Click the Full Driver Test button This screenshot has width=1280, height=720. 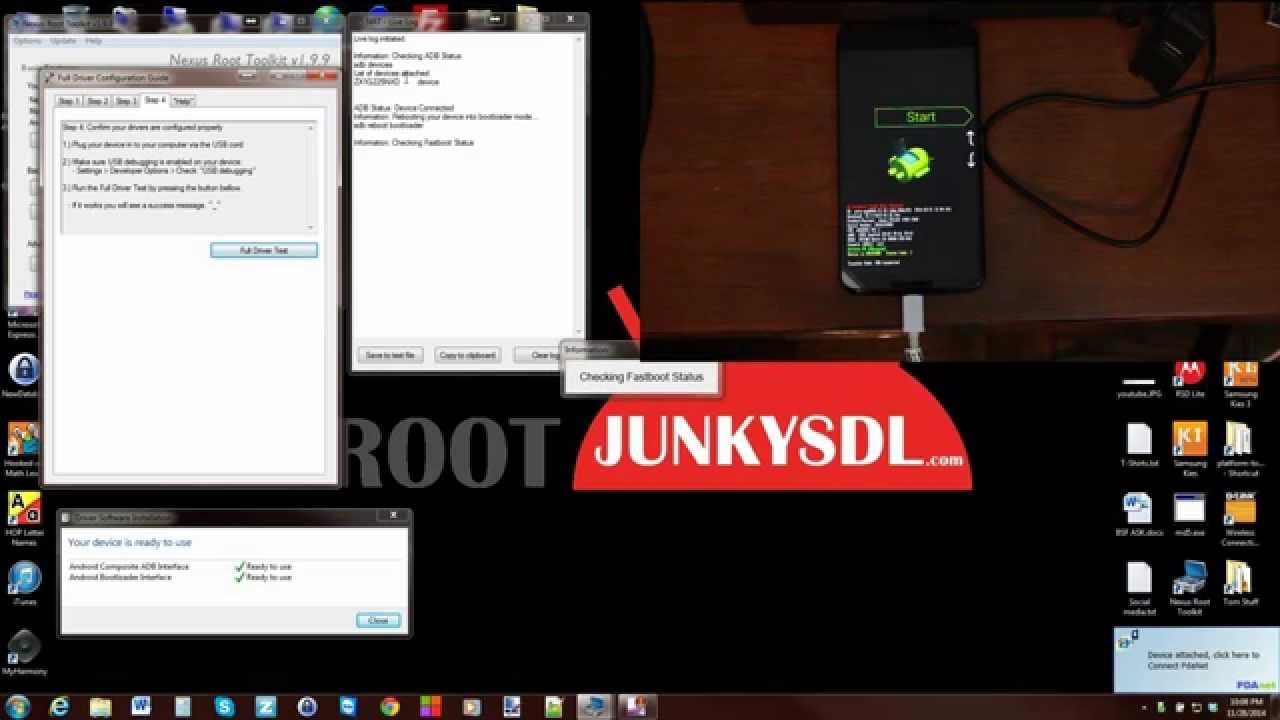tap(264, 250)
